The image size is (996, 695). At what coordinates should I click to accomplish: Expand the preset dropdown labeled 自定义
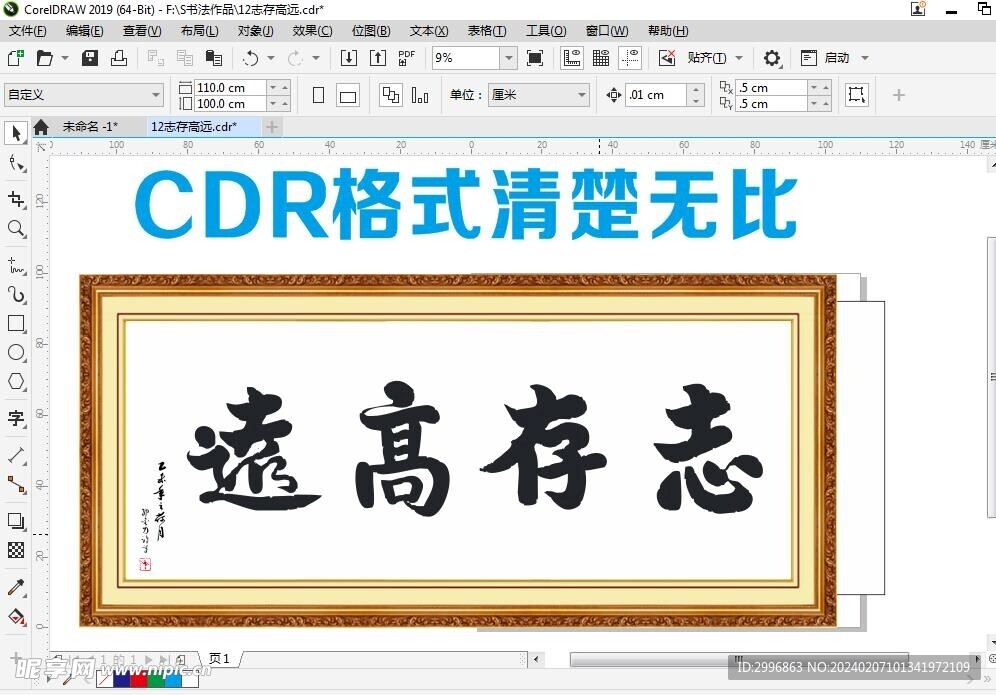coord(155,93)
